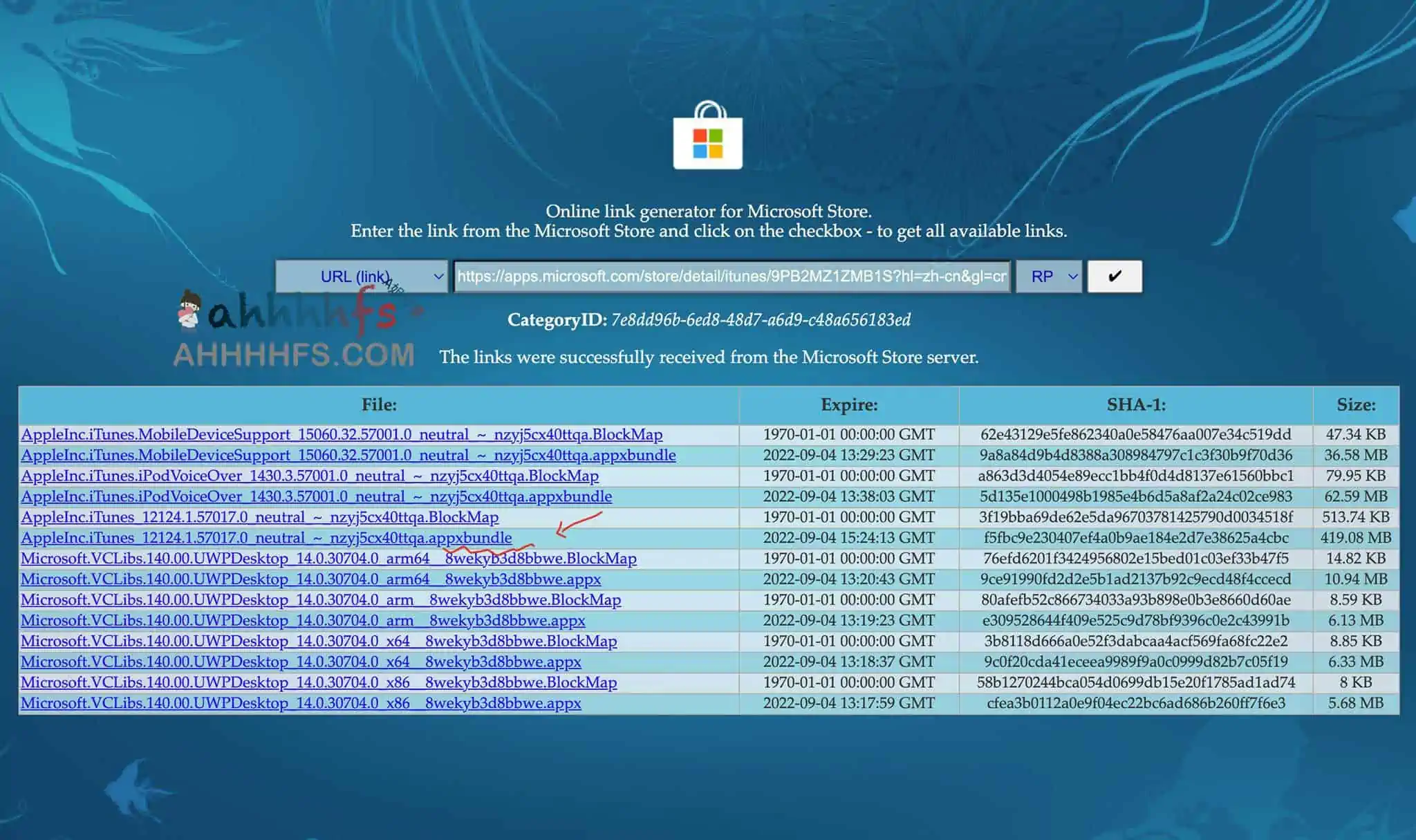The height and width of the screenshot is (840, 1416).
Task: Expand the RP ring selector dropdown
Action: (x=1048, y=277)
